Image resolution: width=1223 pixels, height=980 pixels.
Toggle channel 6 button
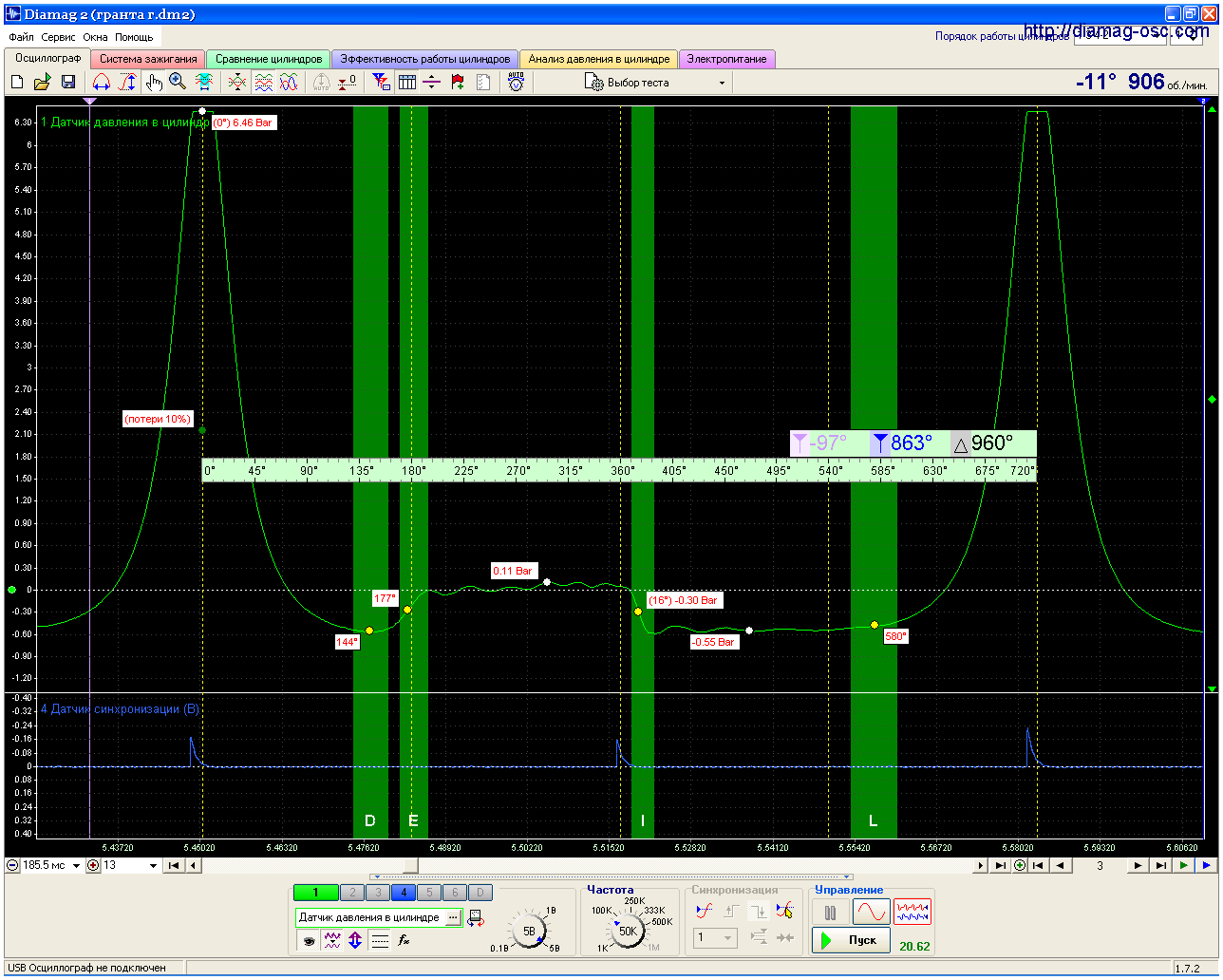[455, 893]
